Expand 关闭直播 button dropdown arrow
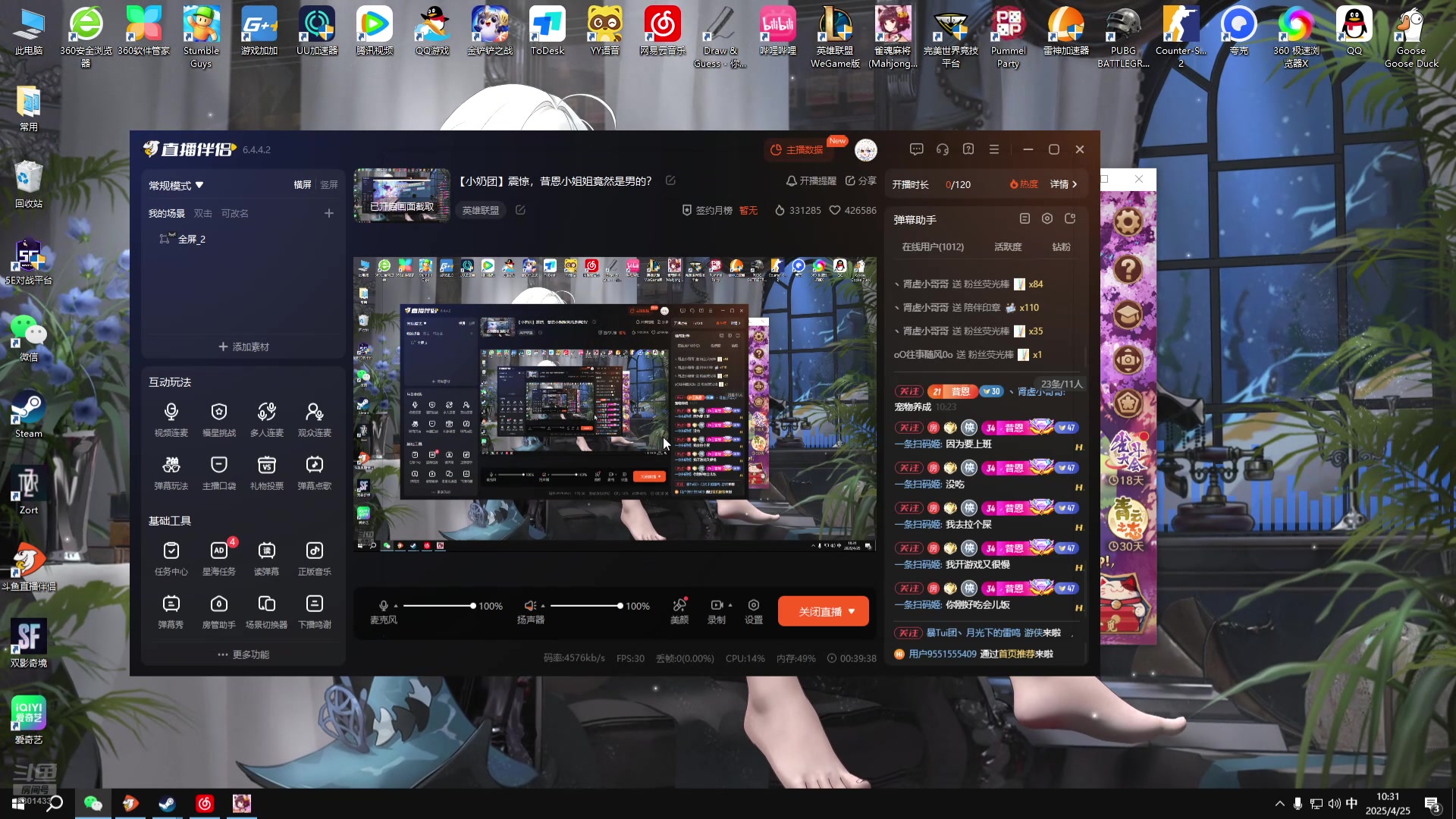This screenshot has width=1456, height=819. pos(852,611)
